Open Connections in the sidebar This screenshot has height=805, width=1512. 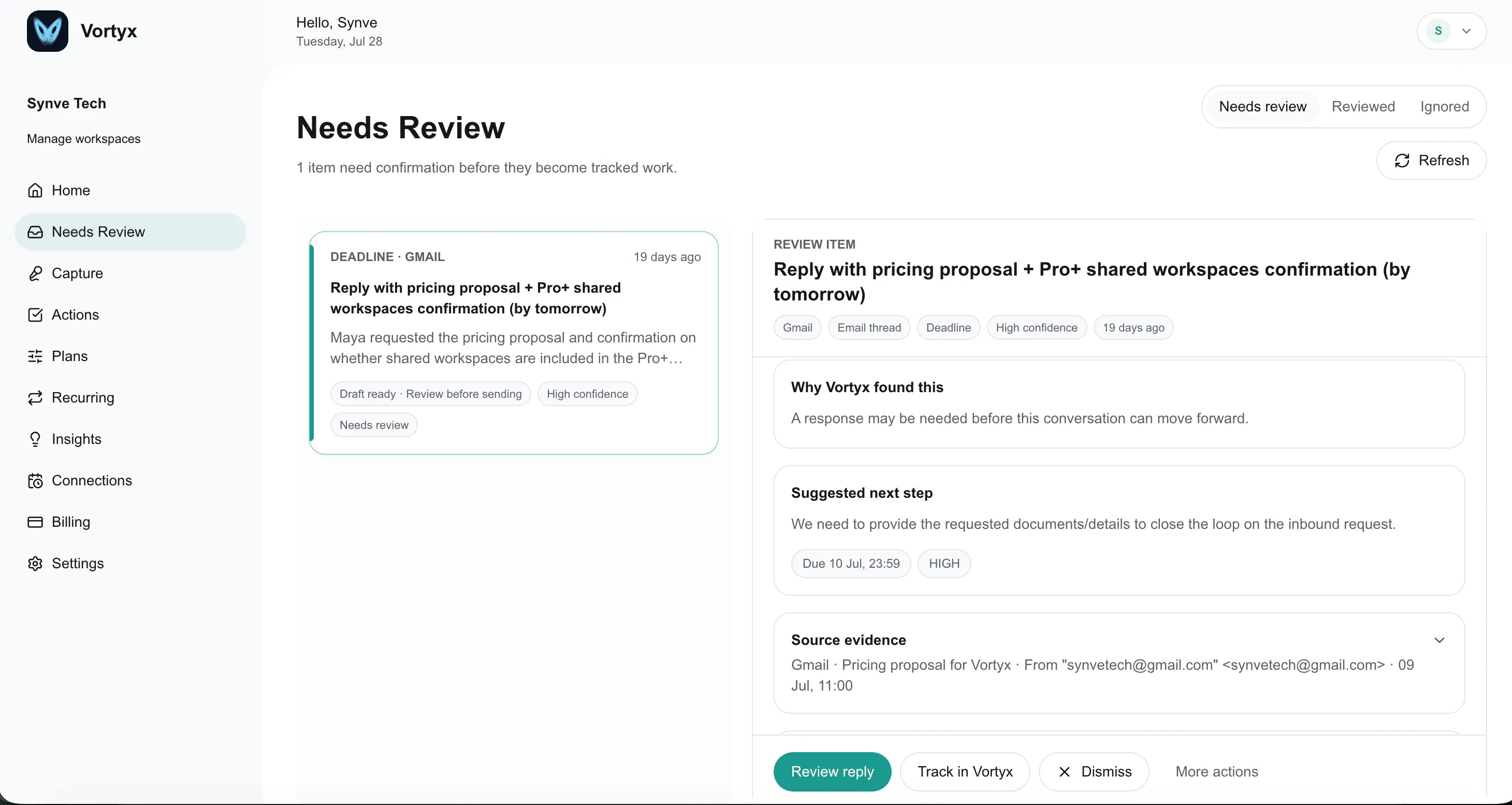(x=130, y=481)
